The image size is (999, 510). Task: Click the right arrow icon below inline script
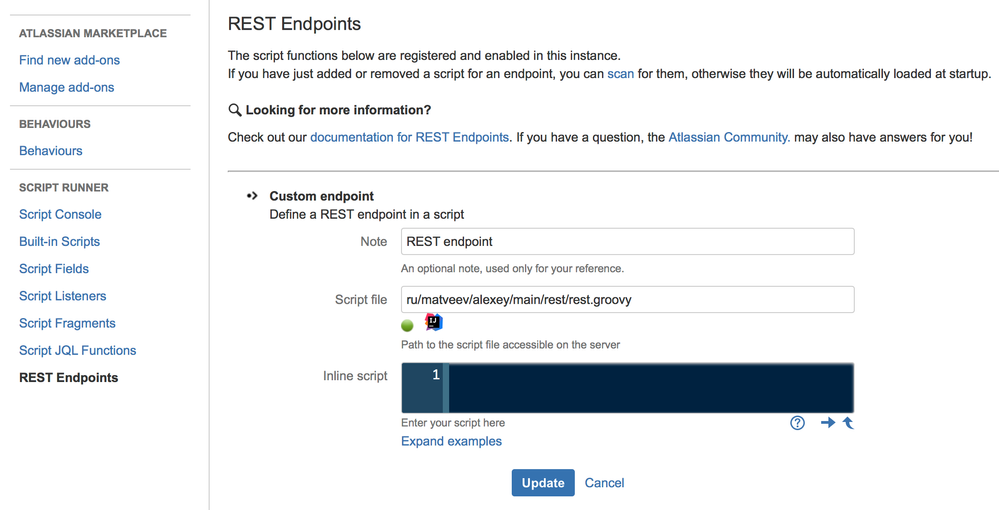827,423
